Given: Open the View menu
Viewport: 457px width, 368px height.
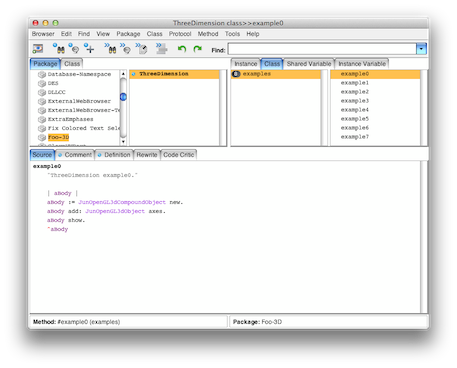Looking at the screenshot, I should [103, 34].
